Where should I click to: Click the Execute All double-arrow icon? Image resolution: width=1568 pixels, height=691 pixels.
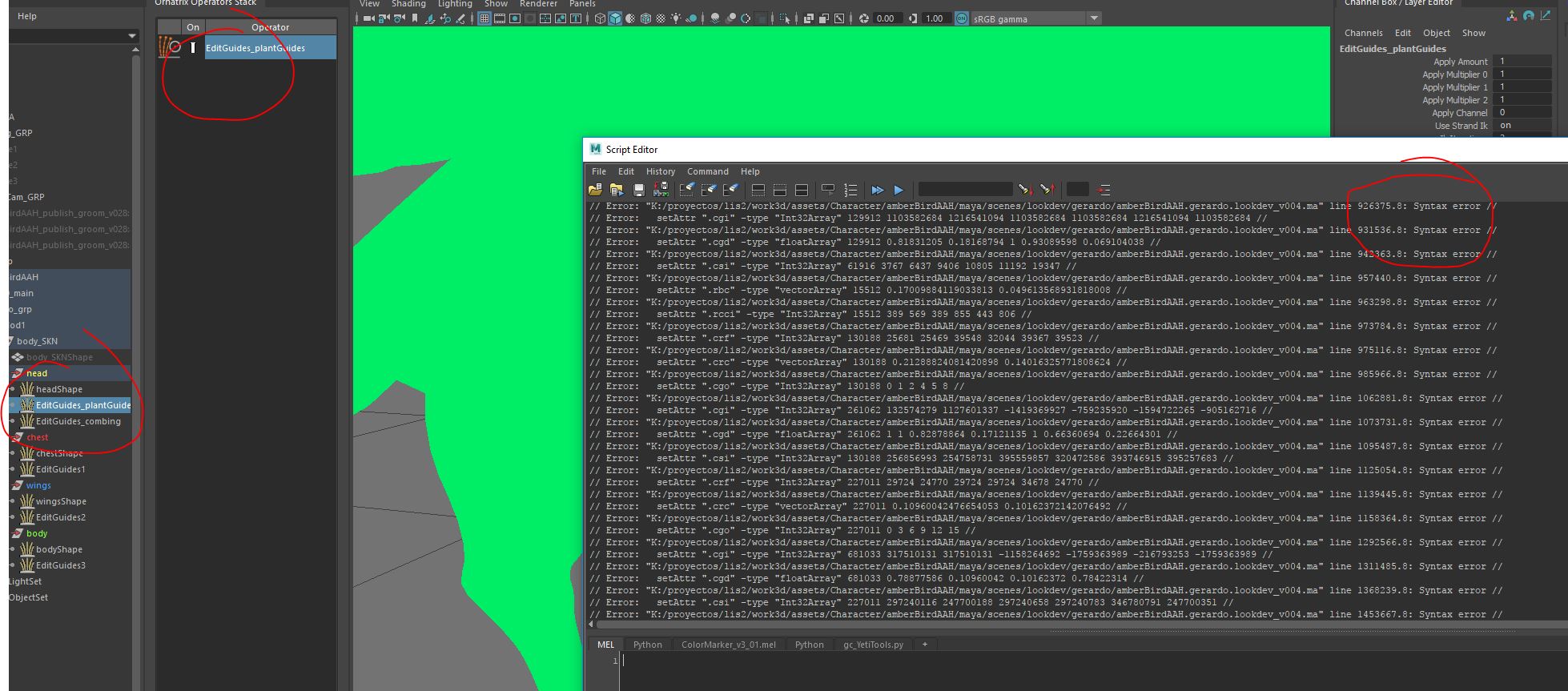click(877, 190)
